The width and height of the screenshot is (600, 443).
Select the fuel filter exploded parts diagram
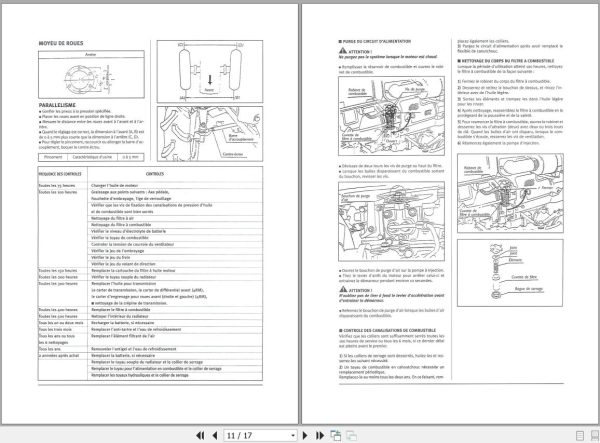[x=510, y=273]
